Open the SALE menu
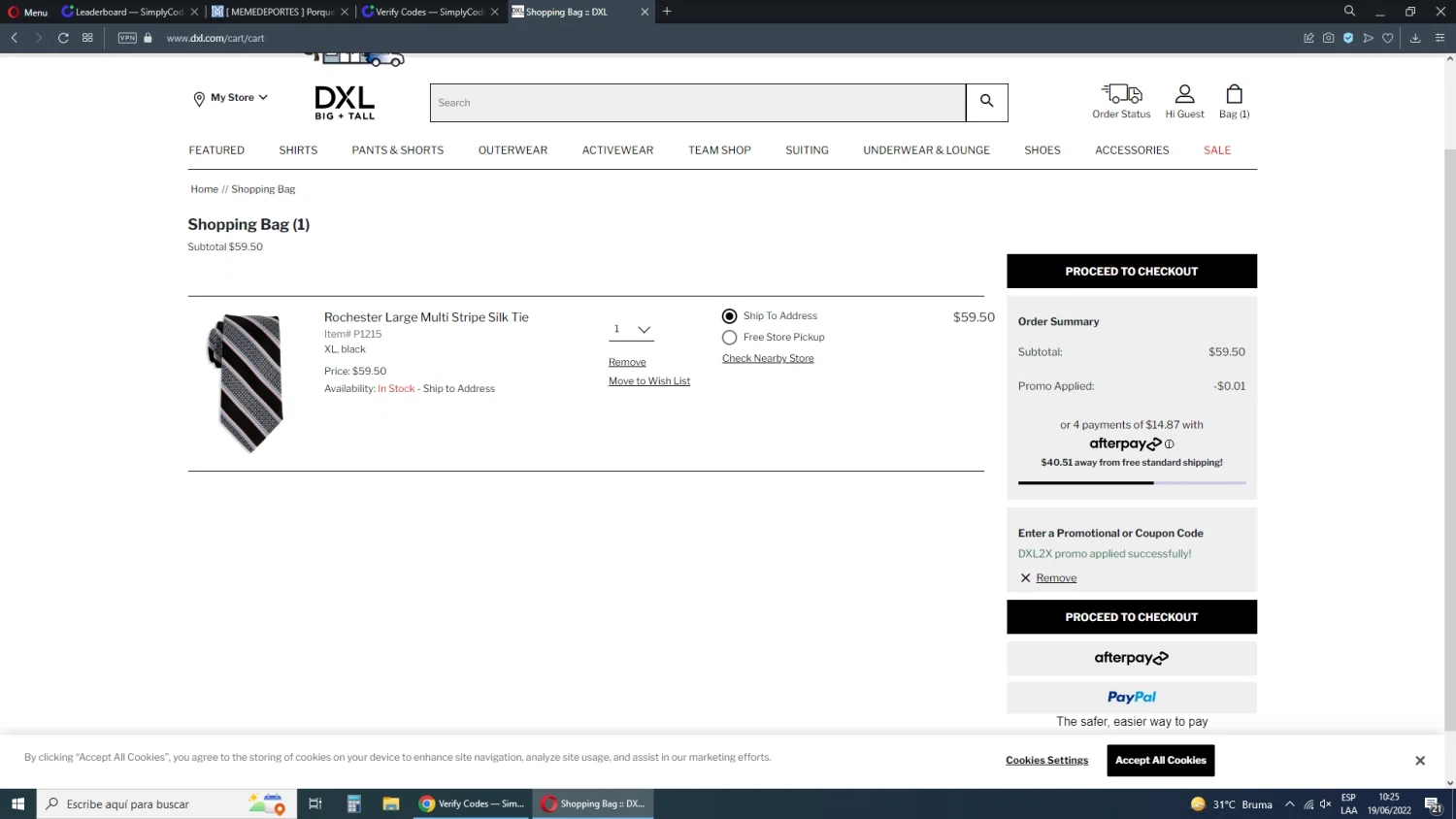The width and height of the screenshot is (1456, 819). click(1217, 150)
